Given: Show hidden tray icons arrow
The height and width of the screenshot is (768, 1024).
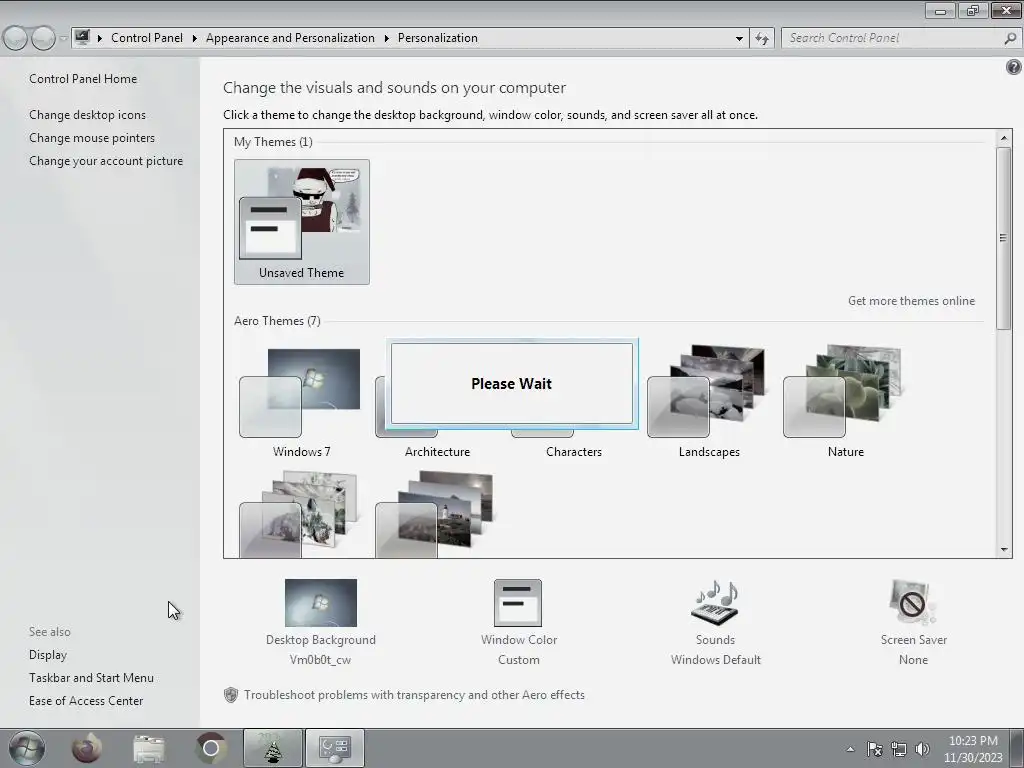Looking at the screenshot, I should (850, 749).
